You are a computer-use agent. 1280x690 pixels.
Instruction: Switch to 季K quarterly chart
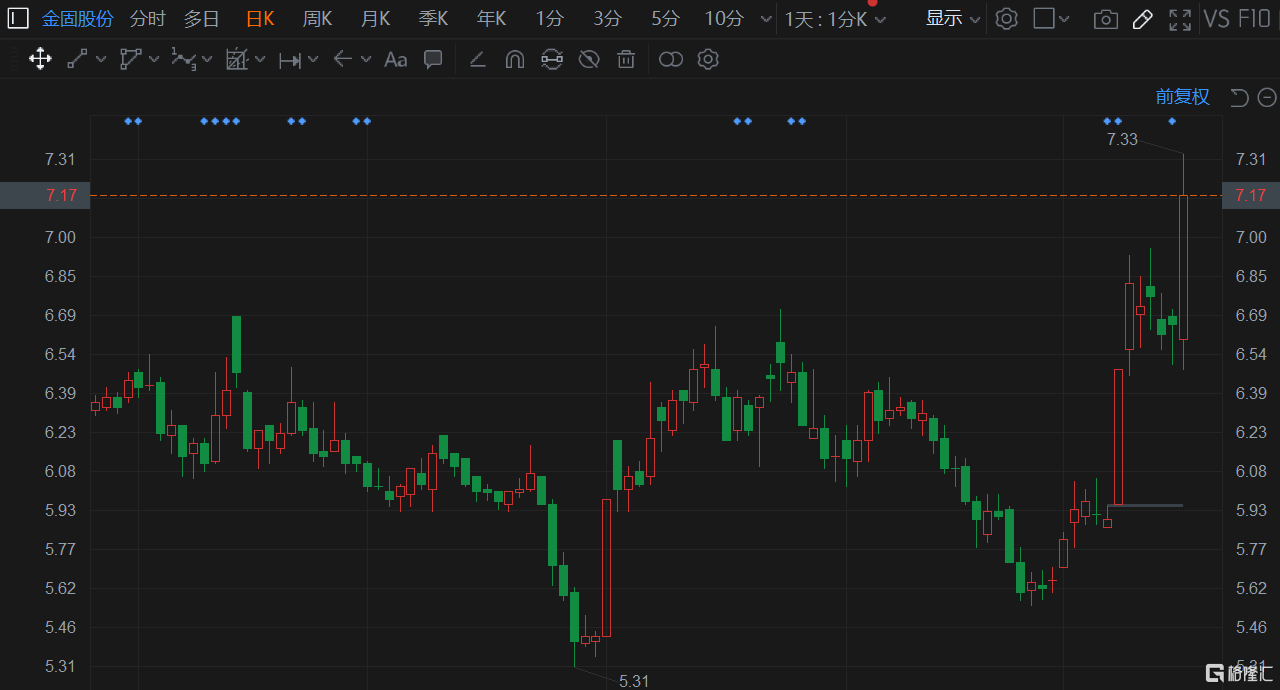[434, 18]
